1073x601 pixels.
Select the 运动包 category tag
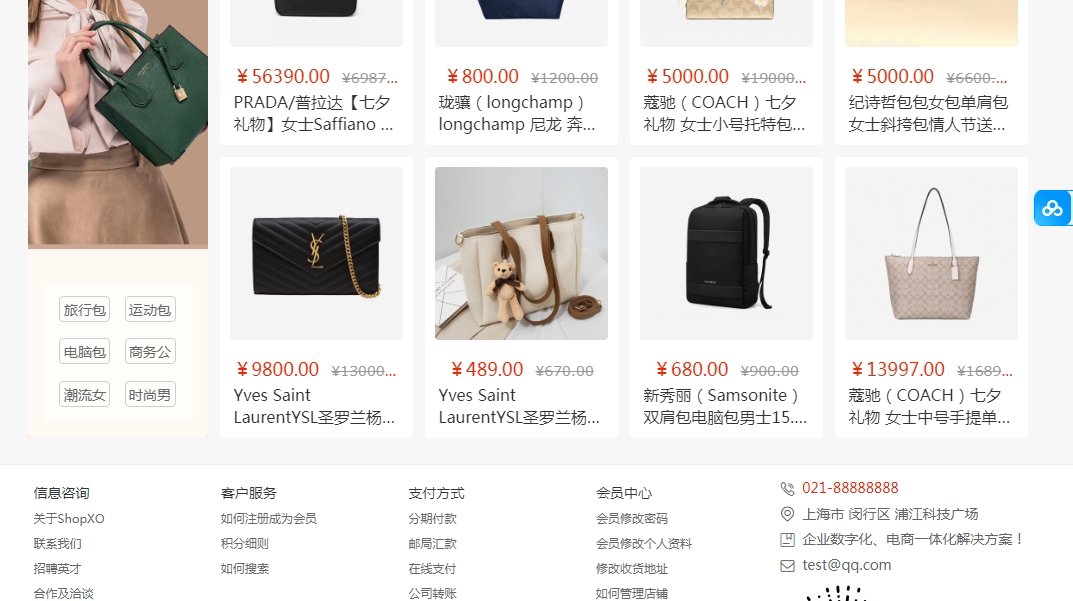click(x=150, y=309)
